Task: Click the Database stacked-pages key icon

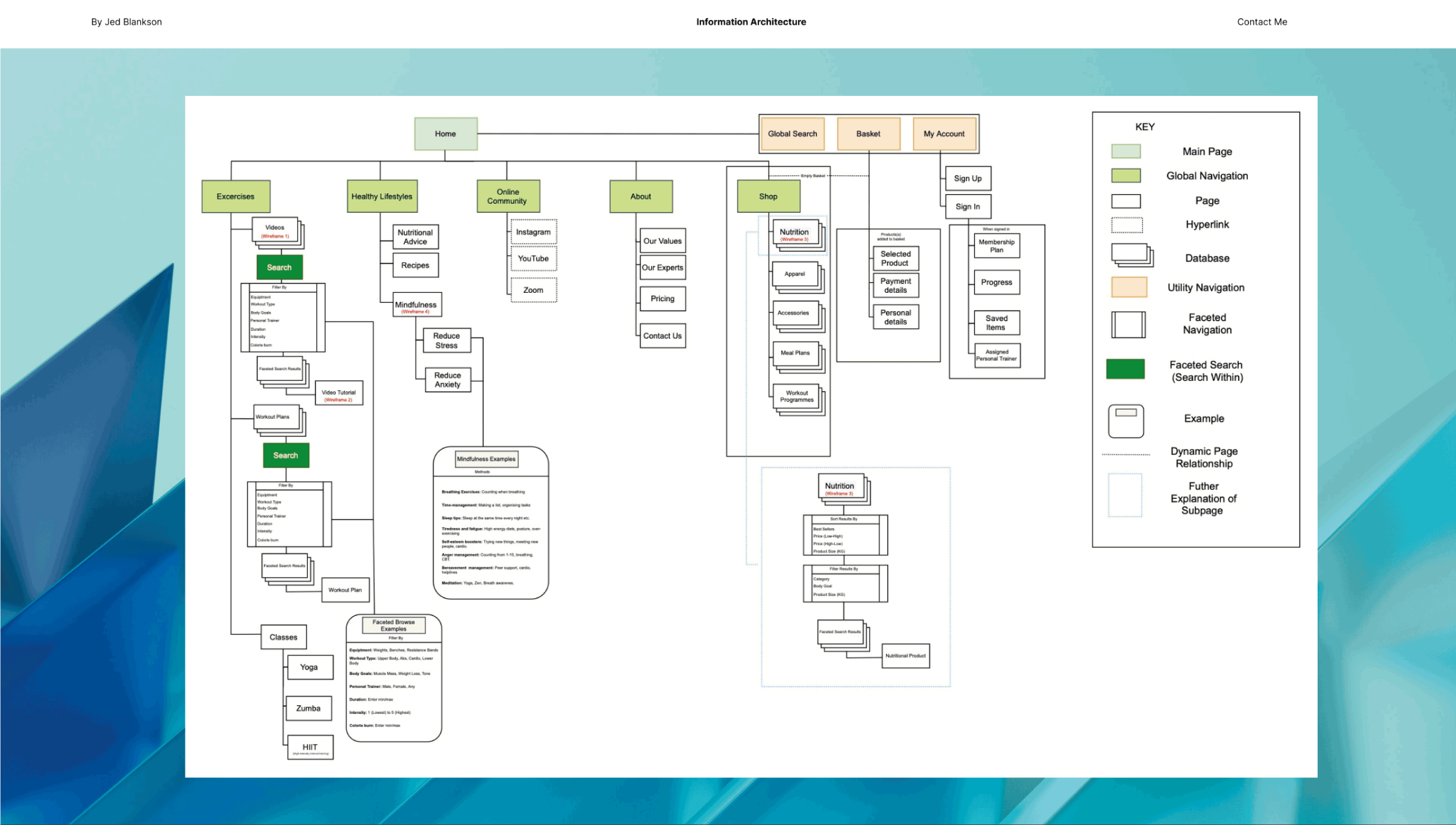Action: point(1132,256)
